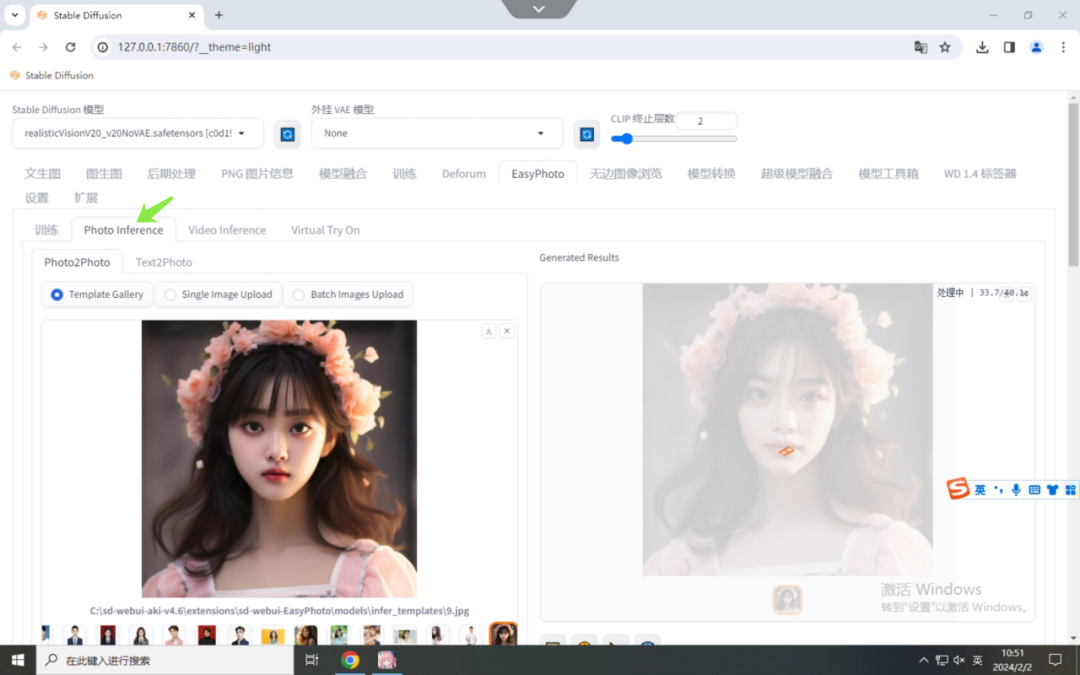Switch to the Video Inference tab
The image size is (1080, 675).
pos(227,230)
